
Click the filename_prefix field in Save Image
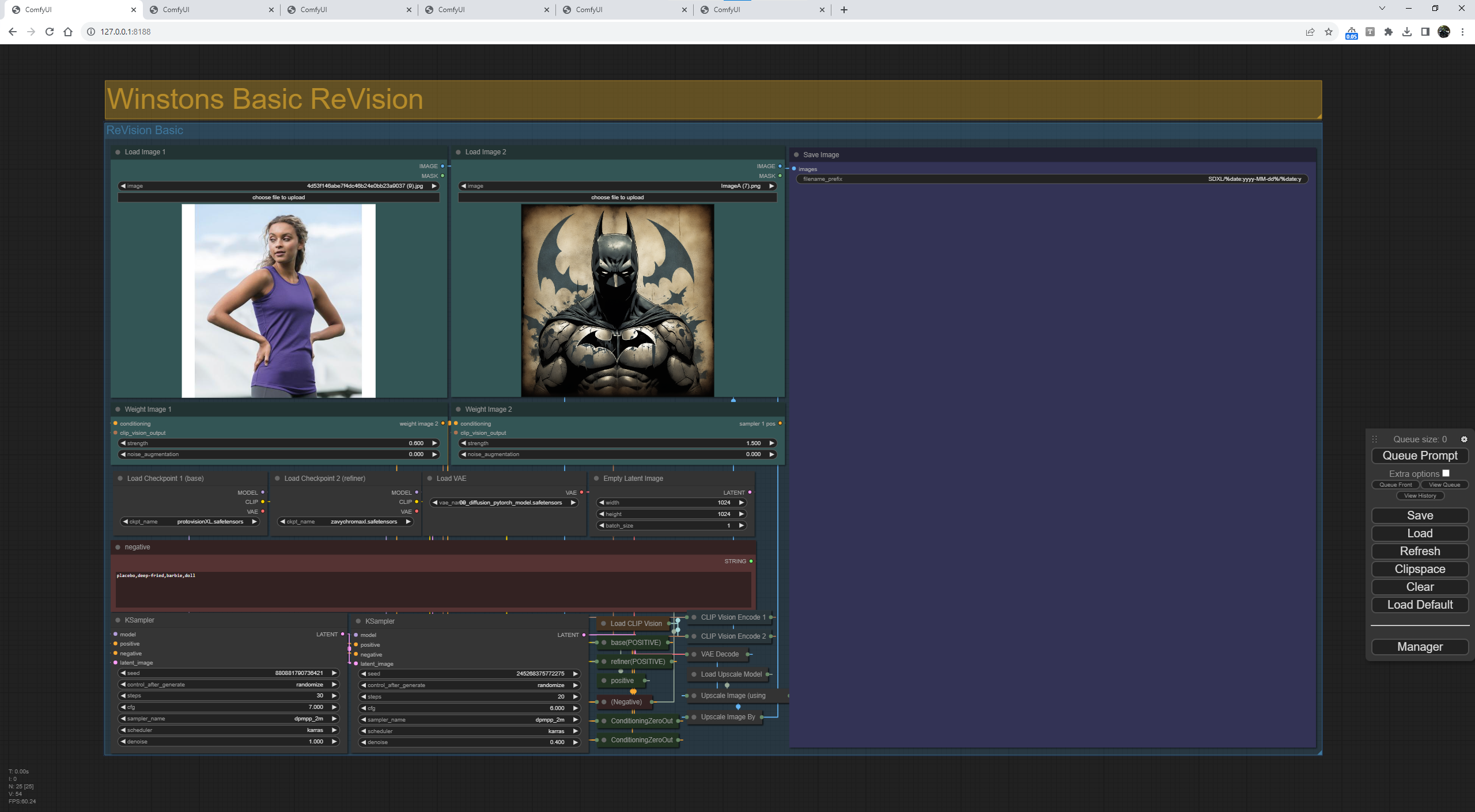click(x=1052, y=179)
